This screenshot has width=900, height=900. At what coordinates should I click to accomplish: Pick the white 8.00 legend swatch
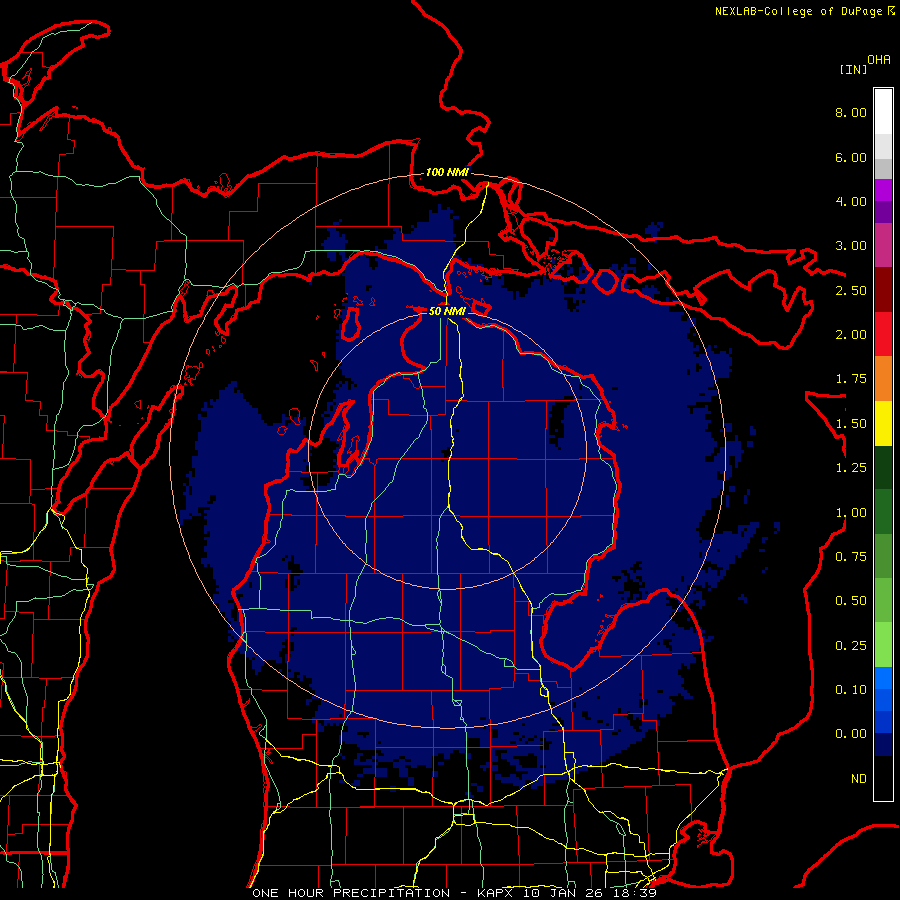tap(883, 112)
